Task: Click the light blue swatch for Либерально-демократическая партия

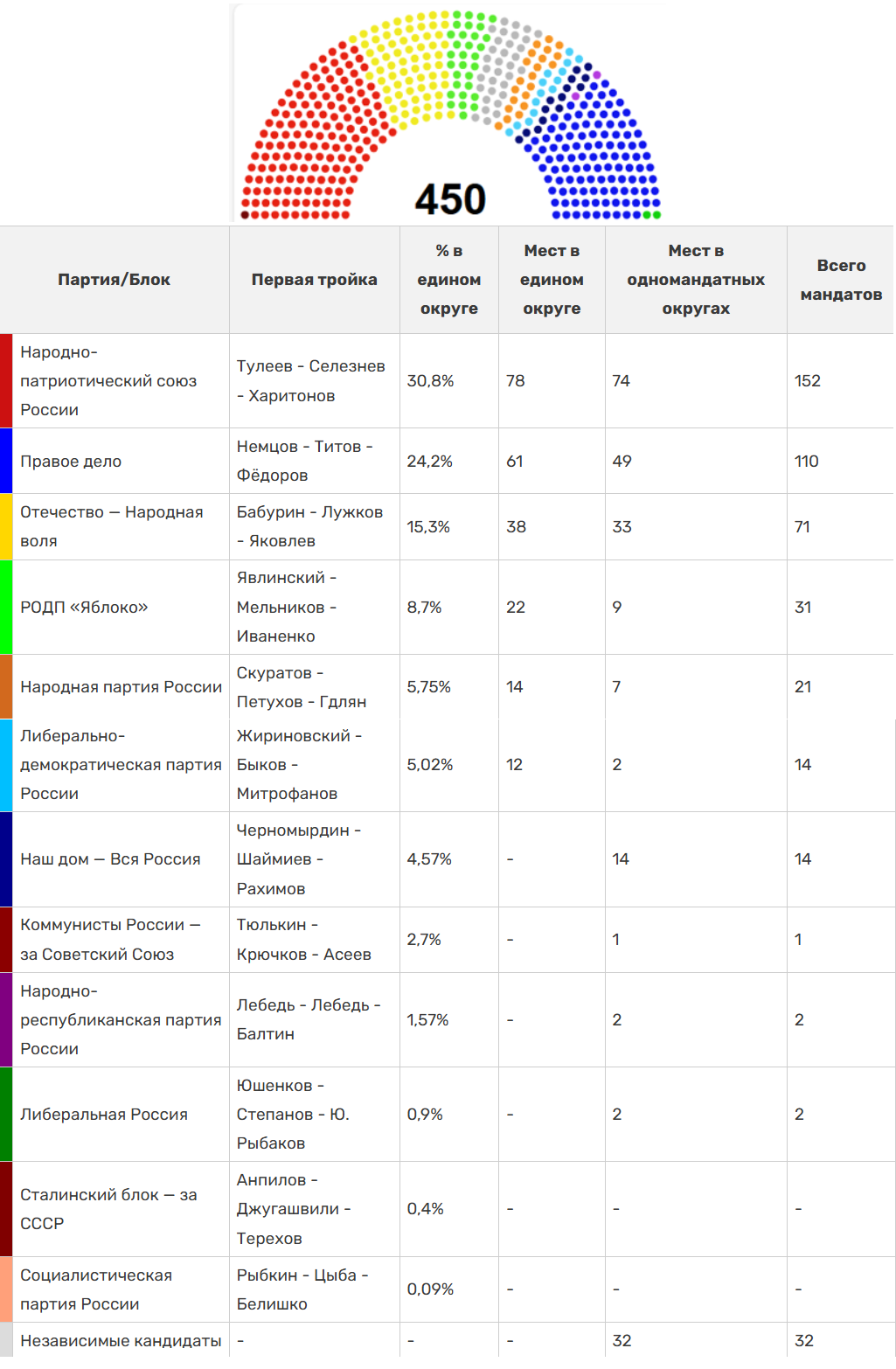Action: 6,765
